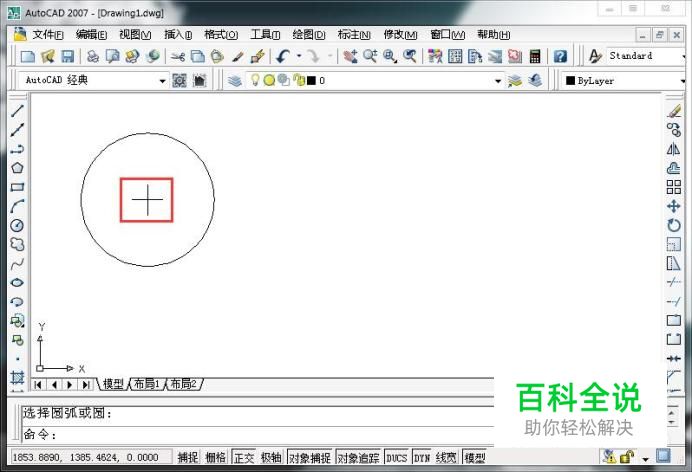Open the 视图(V) menu
The width and height of the screenshot is (692, 472).
135,34
